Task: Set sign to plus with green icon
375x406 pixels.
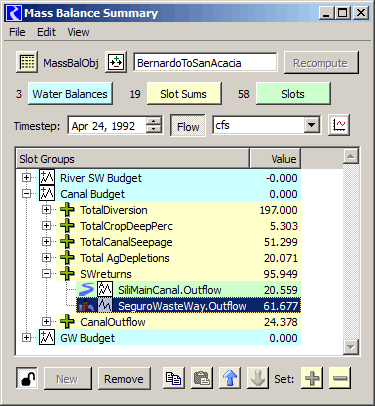Action: pos(312,378)
